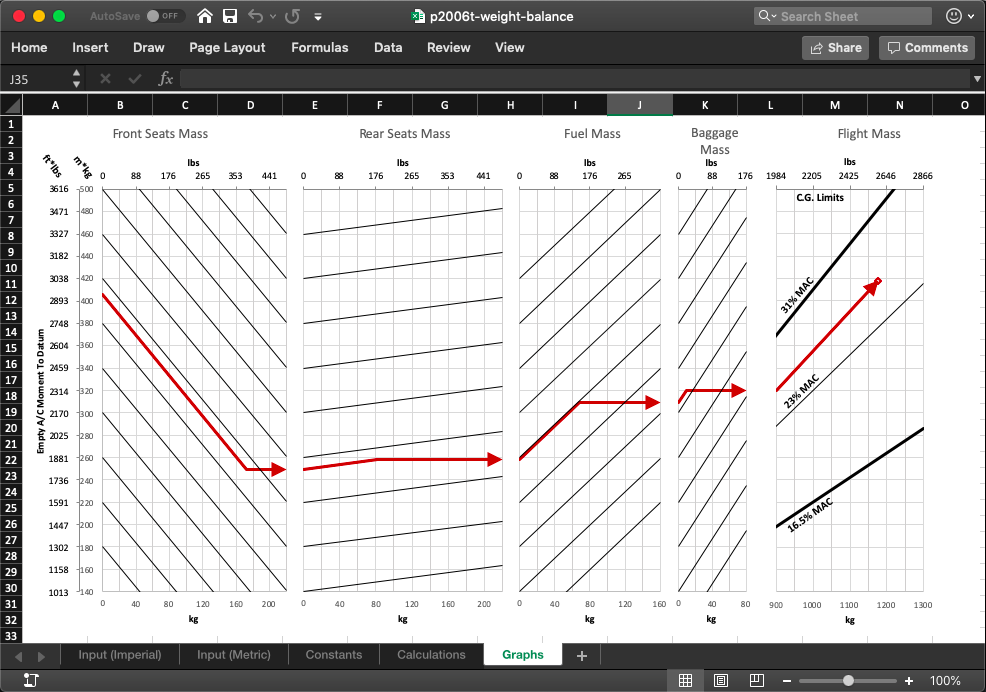Image resolution: width=986 pixels, height=692 pixels.
Task: Click the zoom slider handle
Action: [x=848, y=681]
